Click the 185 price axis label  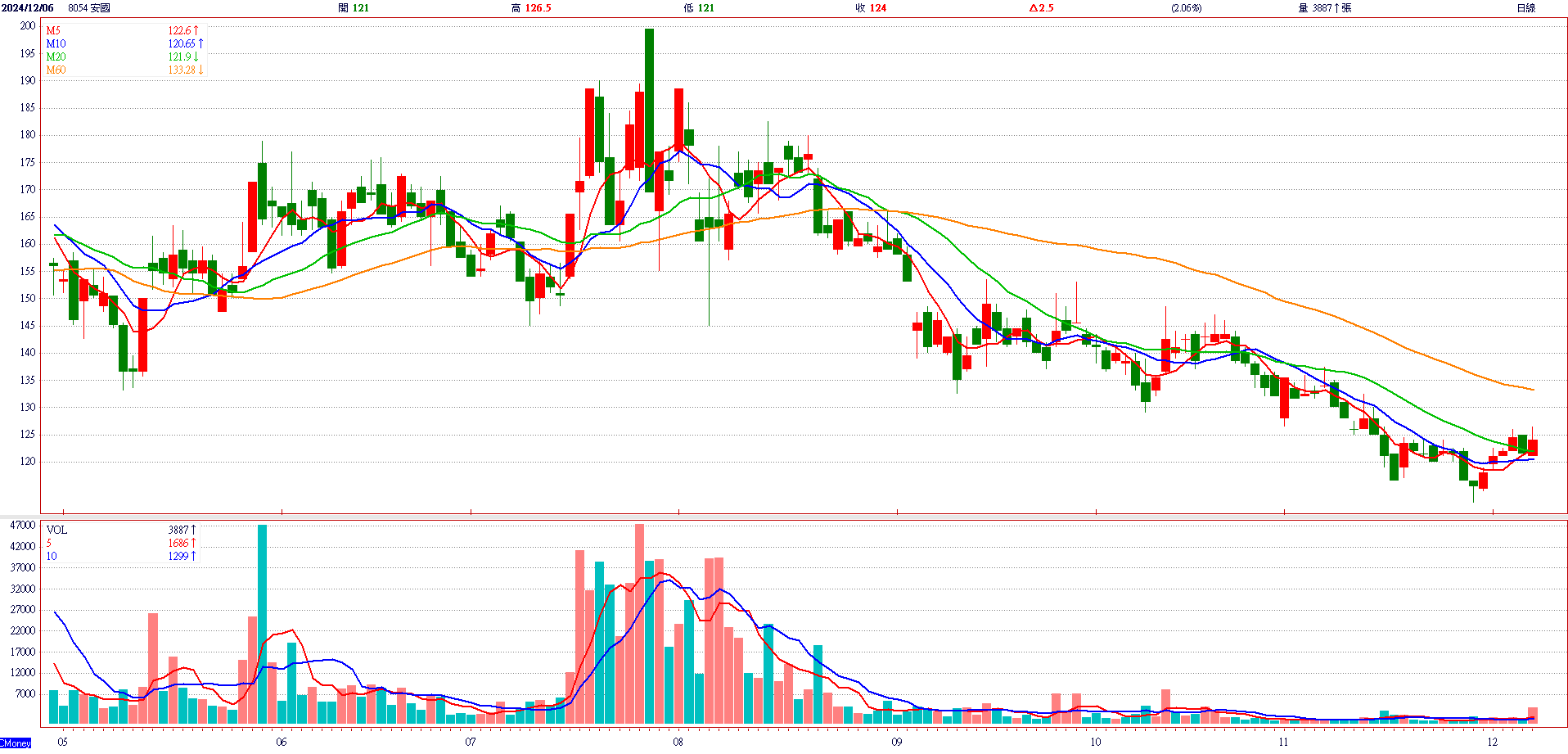tap(28, 107)
